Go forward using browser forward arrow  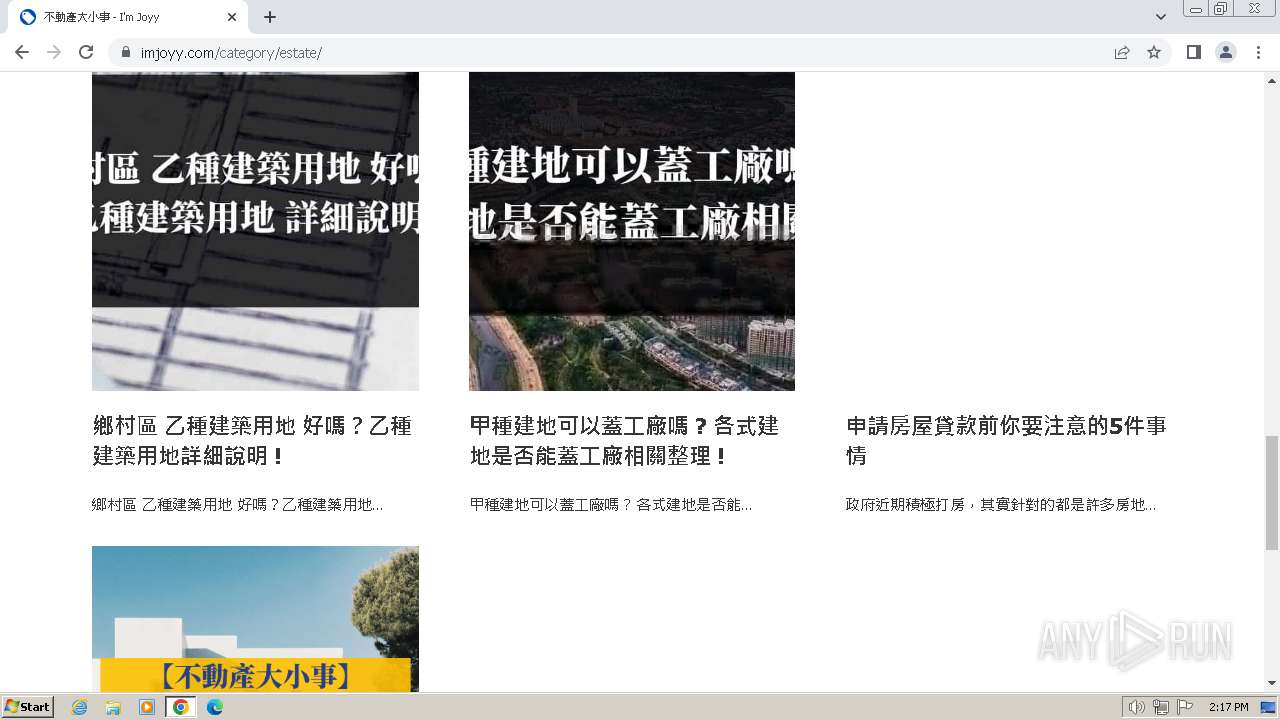54,52
